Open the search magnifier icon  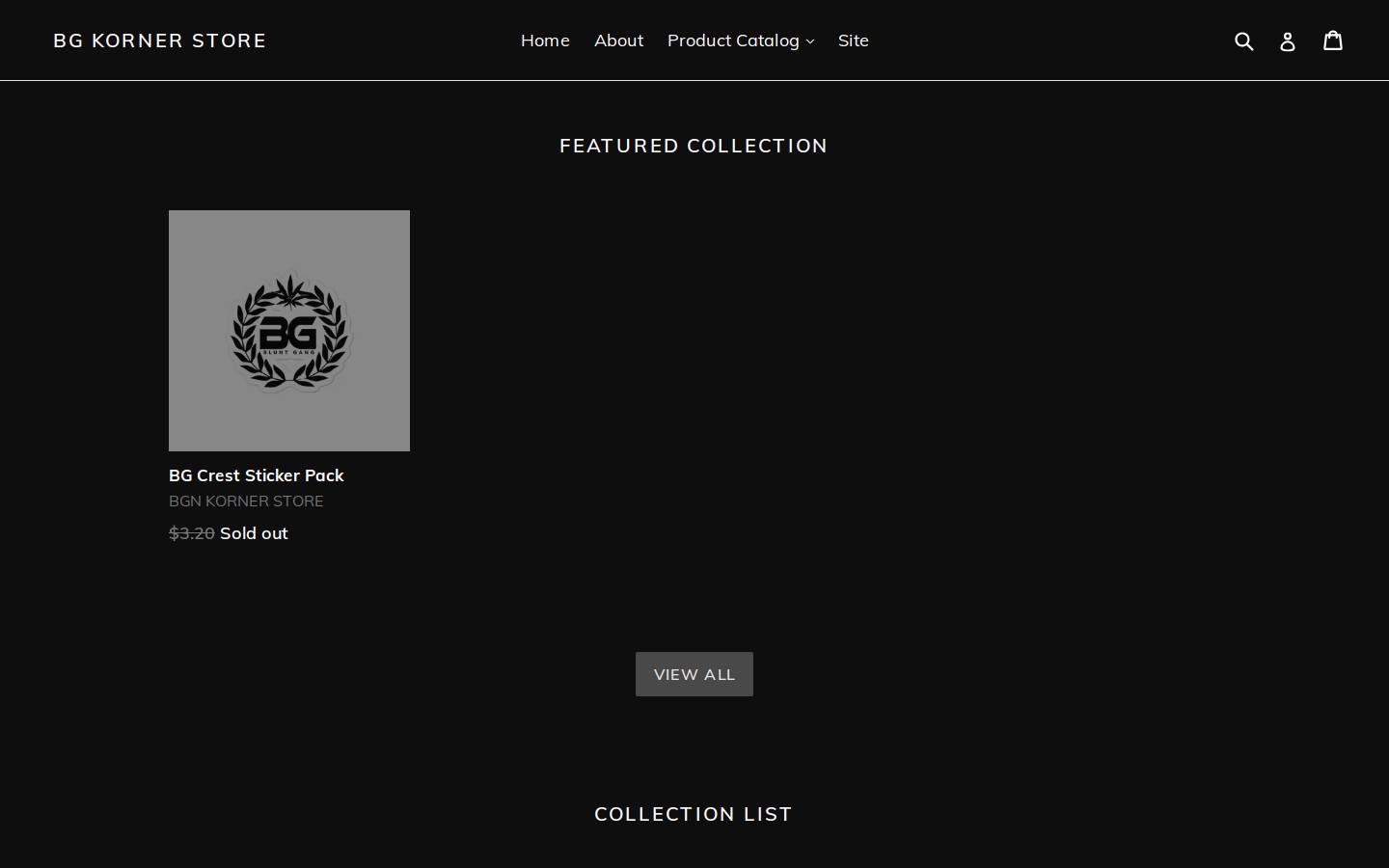[1244, 41]
